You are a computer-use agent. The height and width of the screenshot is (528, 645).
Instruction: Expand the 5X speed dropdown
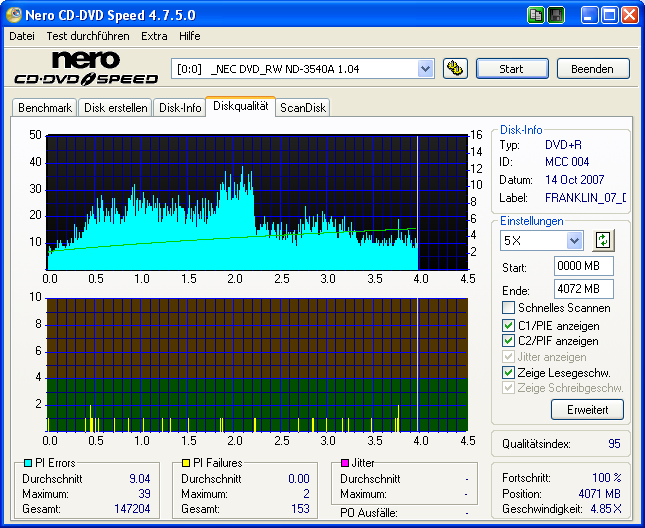(x=574, y=241)
